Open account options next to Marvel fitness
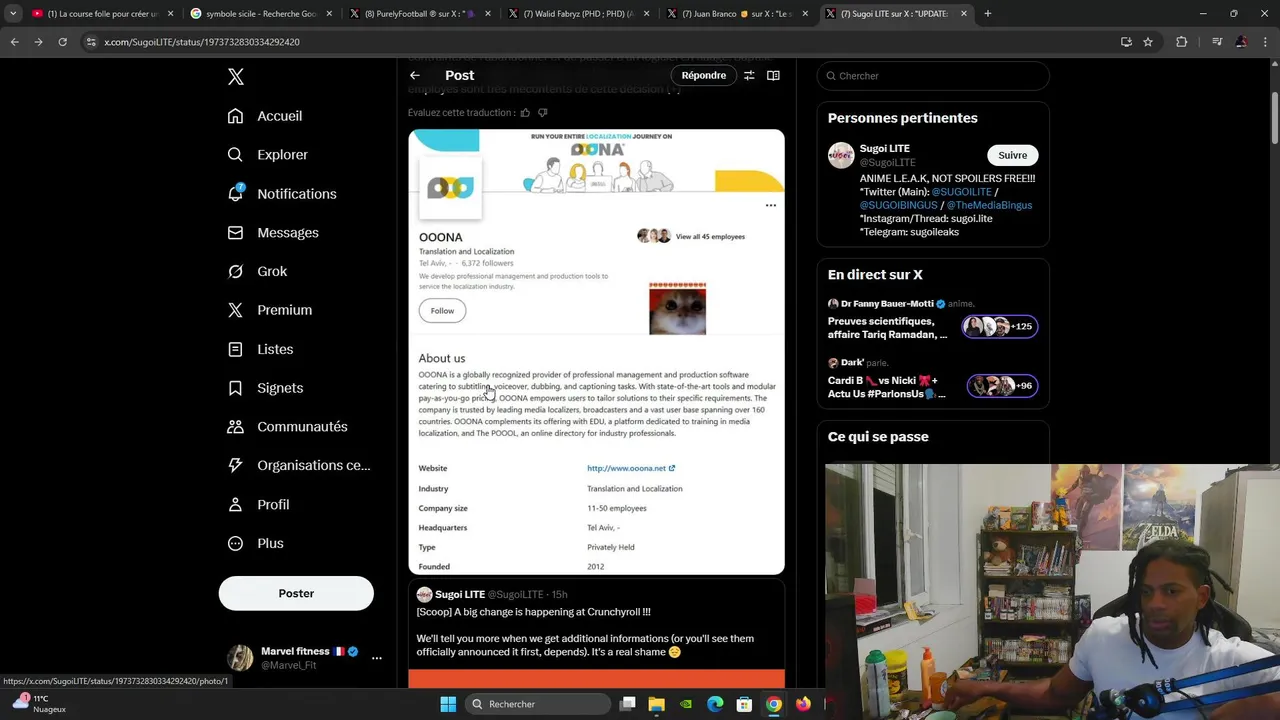This screenshot has height=720, width=1280. (x=377, y=658)
